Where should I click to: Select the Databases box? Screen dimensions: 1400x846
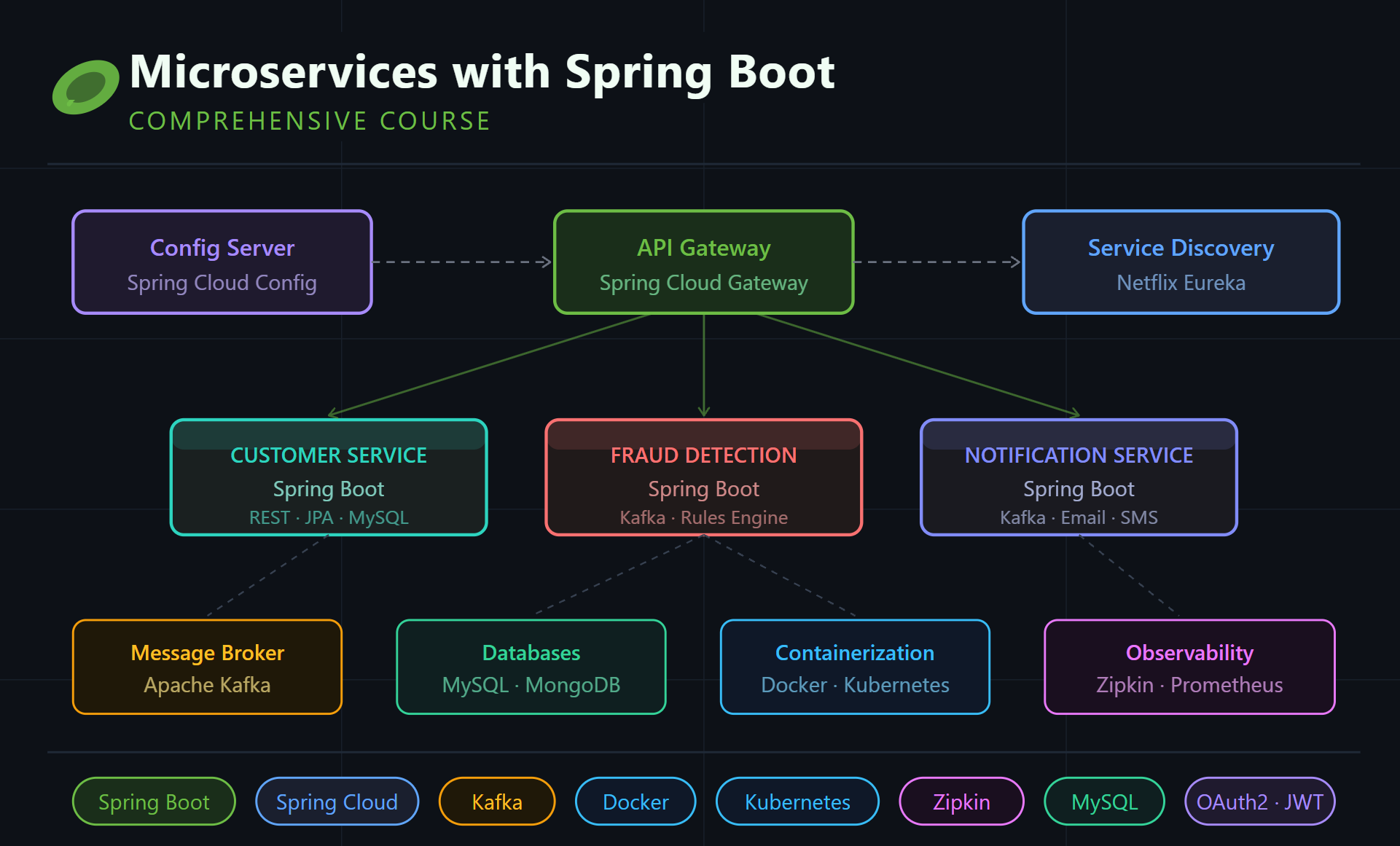pyautogui.click(x=531, y=667)
